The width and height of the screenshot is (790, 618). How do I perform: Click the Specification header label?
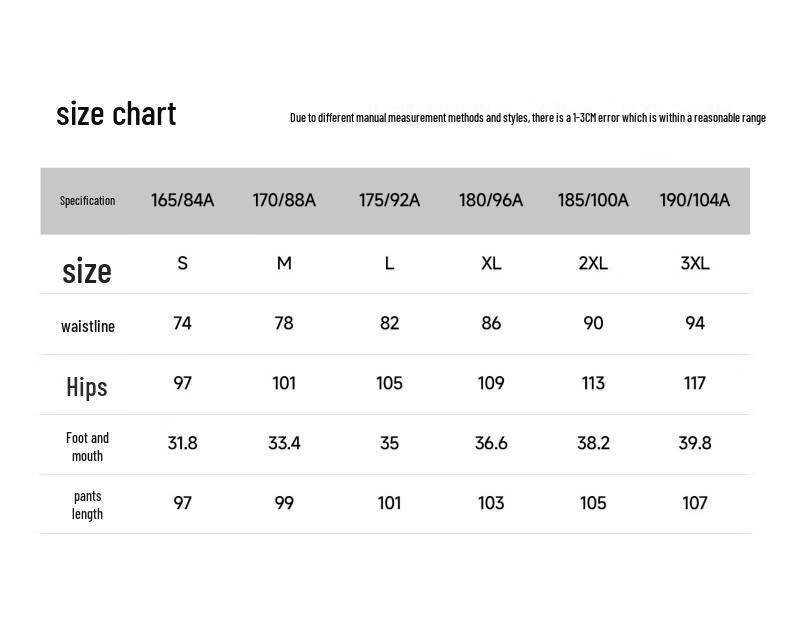pos(87,201)
